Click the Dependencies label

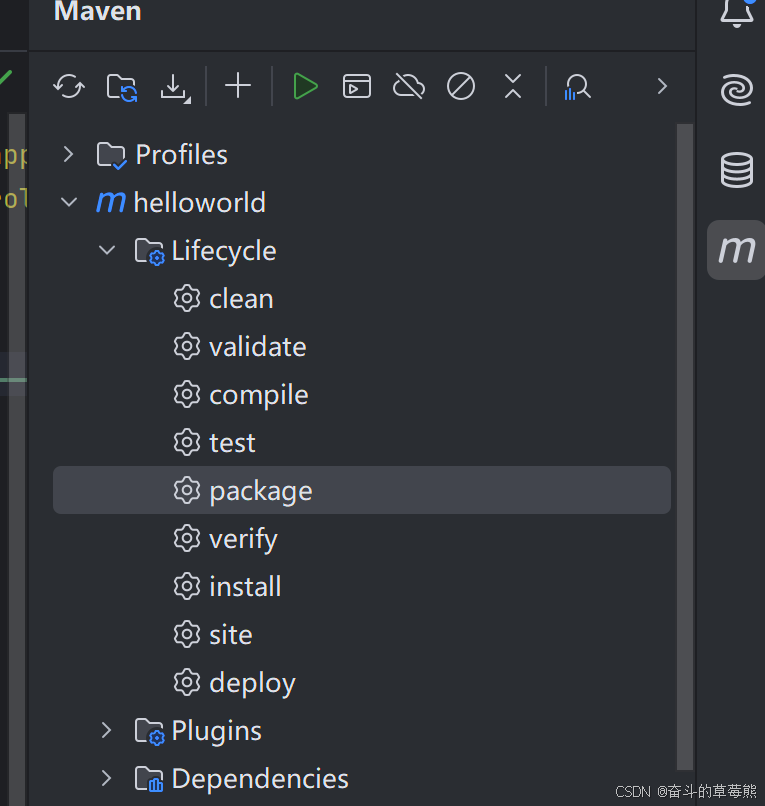coord(260,778)
